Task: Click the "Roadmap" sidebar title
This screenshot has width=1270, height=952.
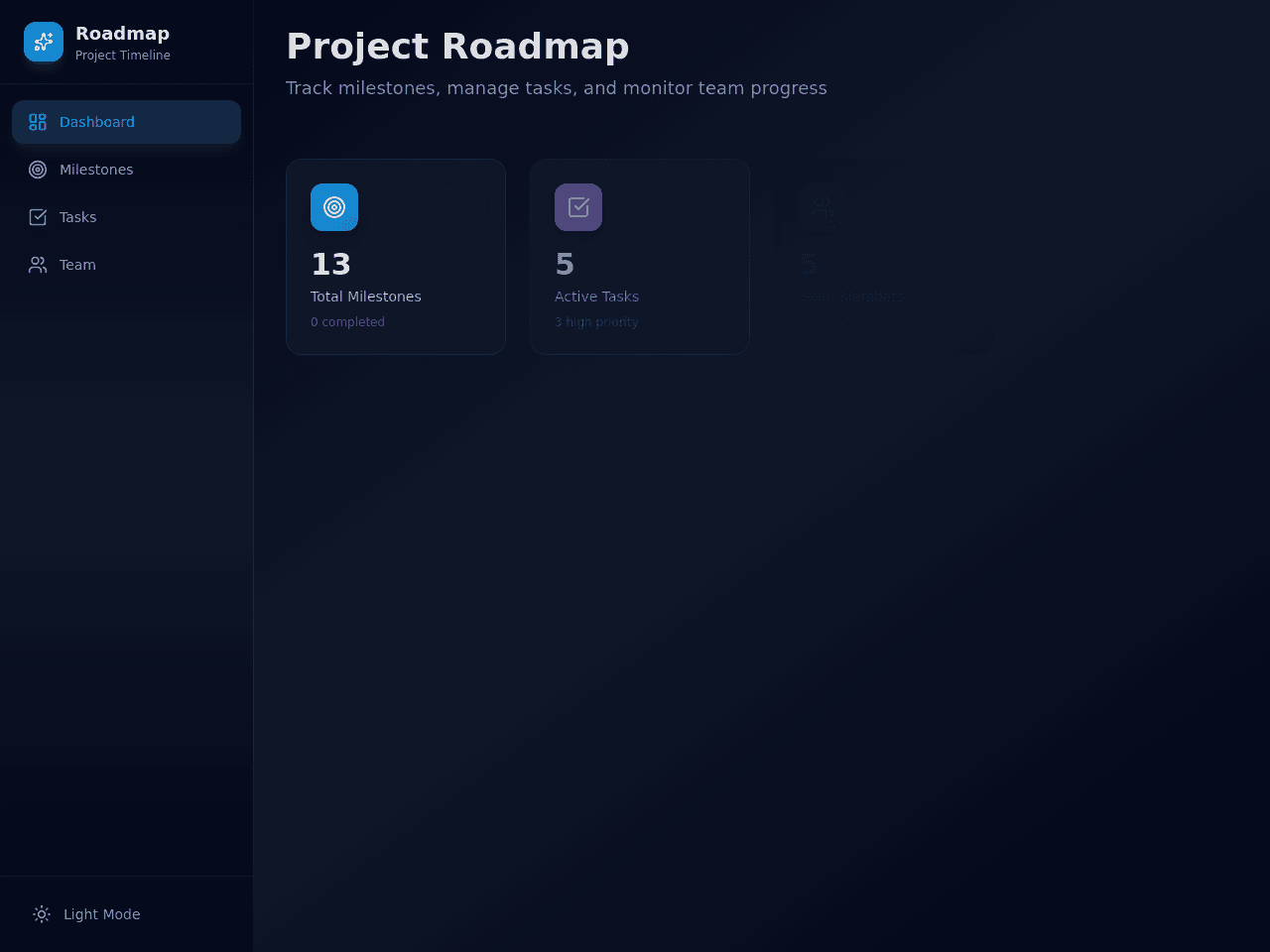Action: coord(122,34)
